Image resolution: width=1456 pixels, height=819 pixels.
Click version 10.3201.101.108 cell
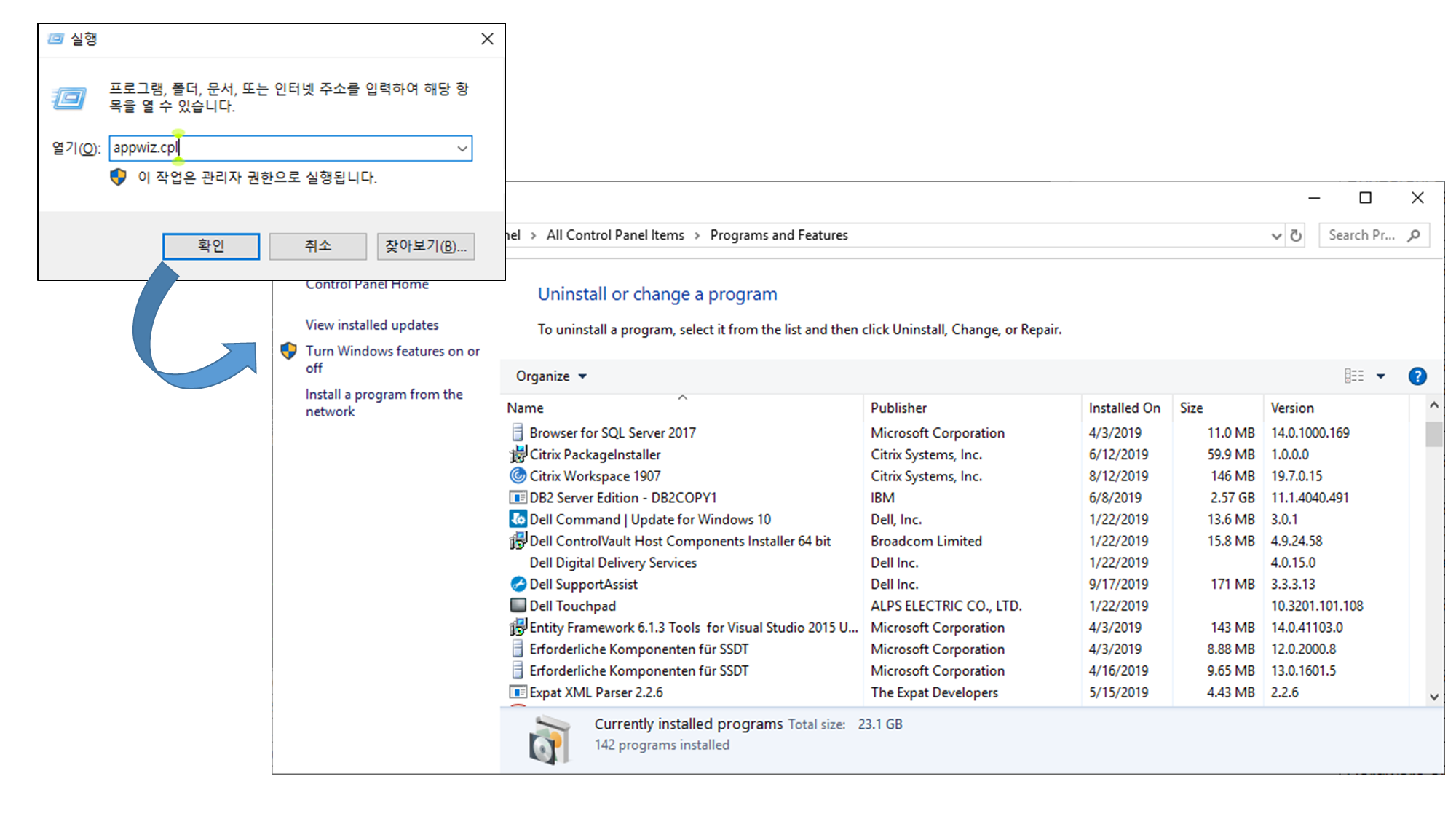coord(1317,606)
